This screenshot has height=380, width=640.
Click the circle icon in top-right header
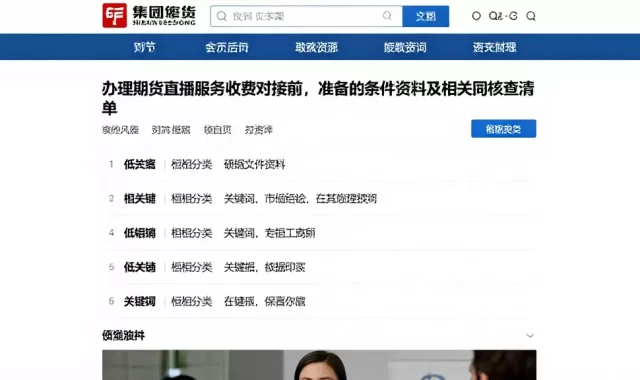click(476, 16)
